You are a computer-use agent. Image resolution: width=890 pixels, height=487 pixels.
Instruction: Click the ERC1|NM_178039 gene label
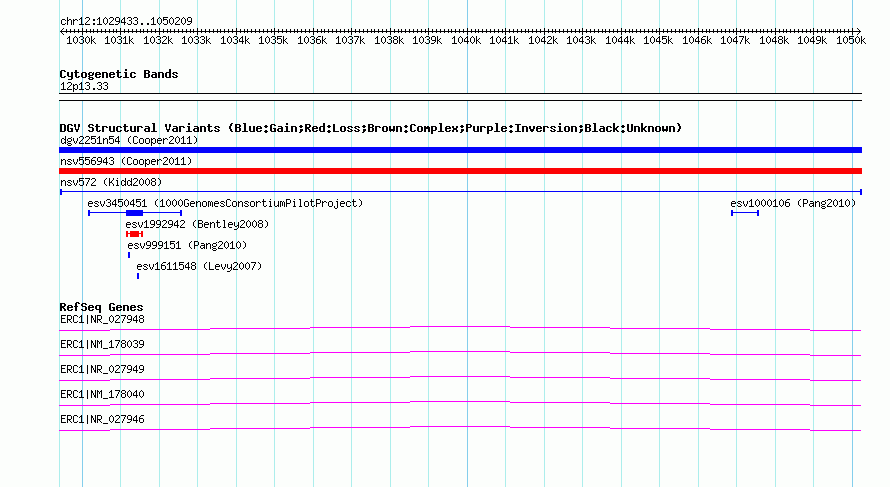[x=102, y=345]
